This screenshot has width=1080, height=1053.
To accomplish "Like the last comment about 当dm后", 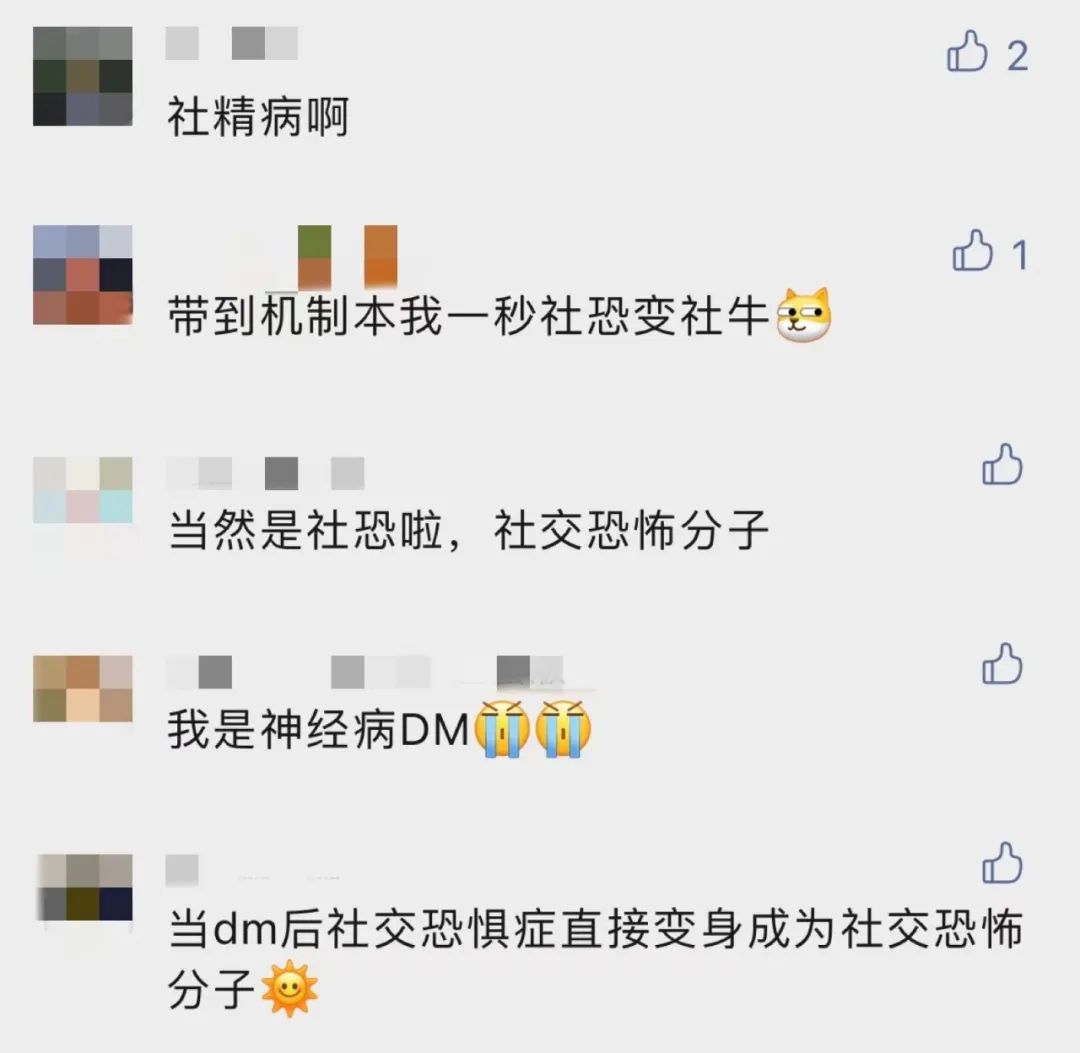I will [x=1002, y=862].
